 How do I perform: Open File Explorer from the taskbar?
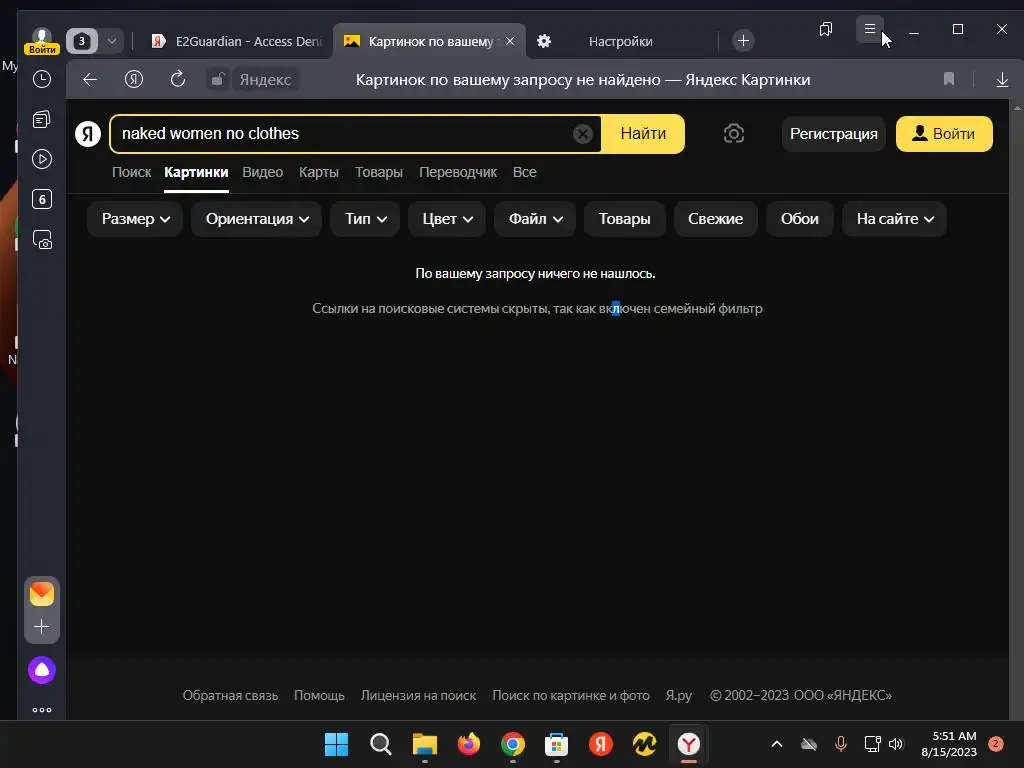(x=424, y=744)
